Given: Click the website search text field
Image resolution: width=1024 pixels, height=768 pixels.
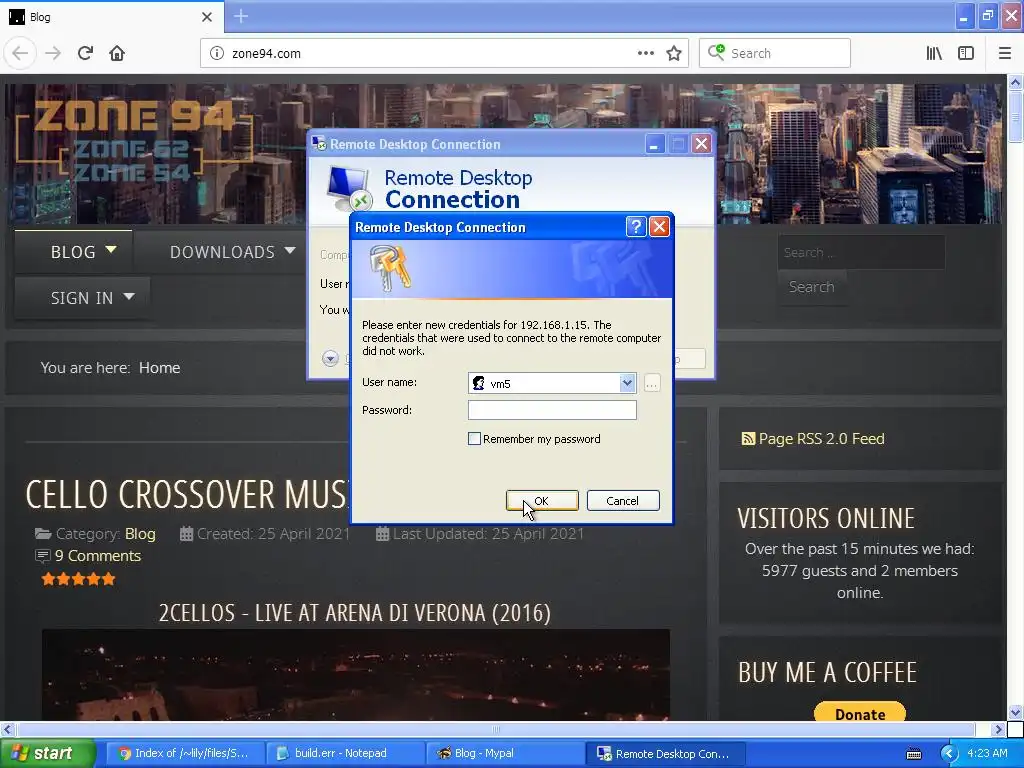Looking at the screenshot, I should [x=861, y=252].
